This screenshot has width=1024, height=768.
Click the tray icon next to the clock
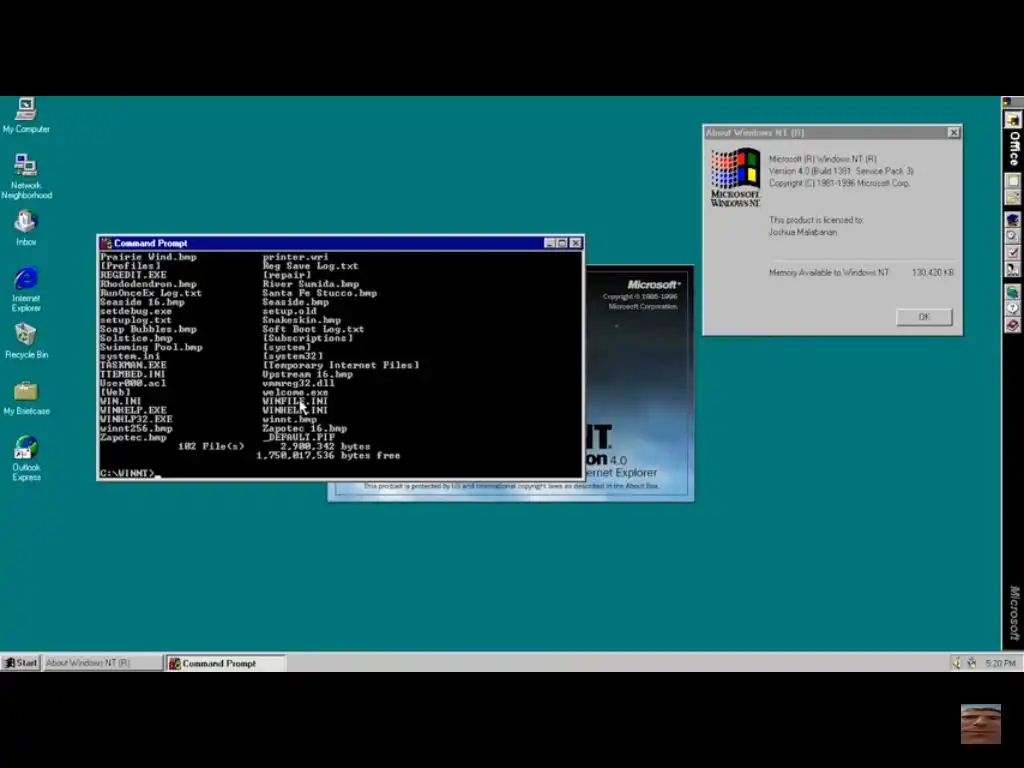coord(972,663)
